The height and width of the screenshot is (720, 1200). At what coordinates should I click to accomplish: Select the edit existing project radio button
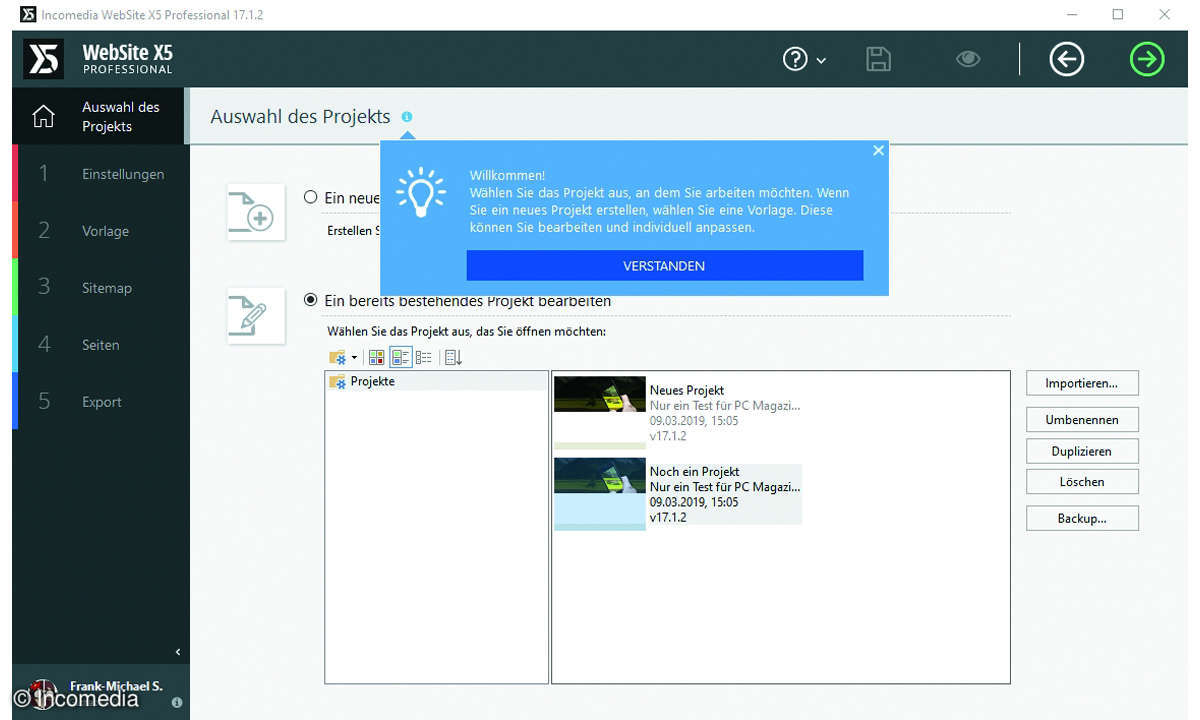tap(310, 300)
